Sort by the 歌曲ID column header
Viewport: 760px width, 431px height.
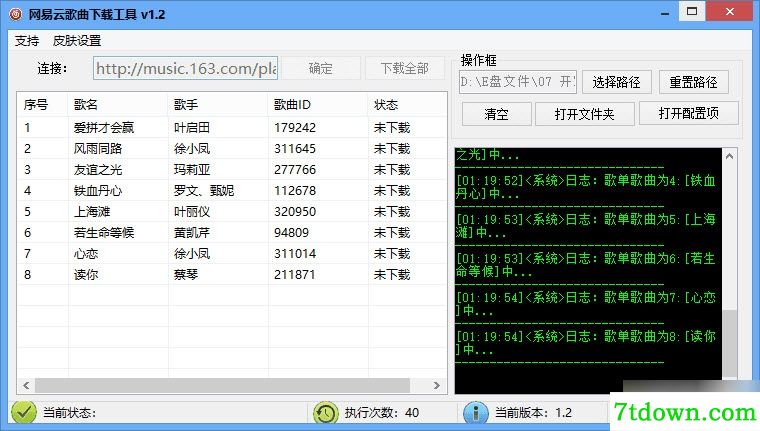[318, 105]
